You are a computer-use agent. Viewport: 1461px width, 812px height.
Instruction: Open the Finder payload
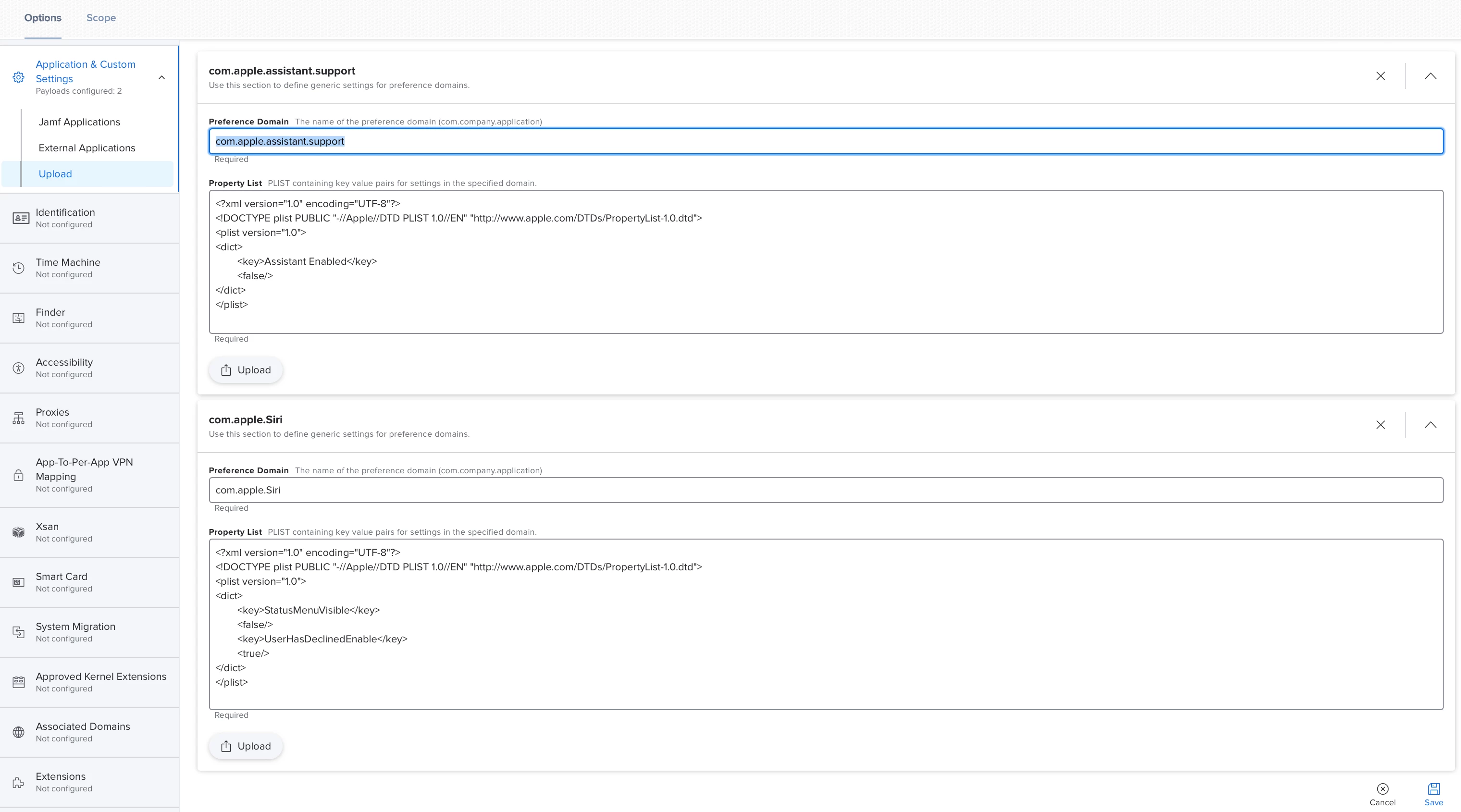tap(89, 318)
